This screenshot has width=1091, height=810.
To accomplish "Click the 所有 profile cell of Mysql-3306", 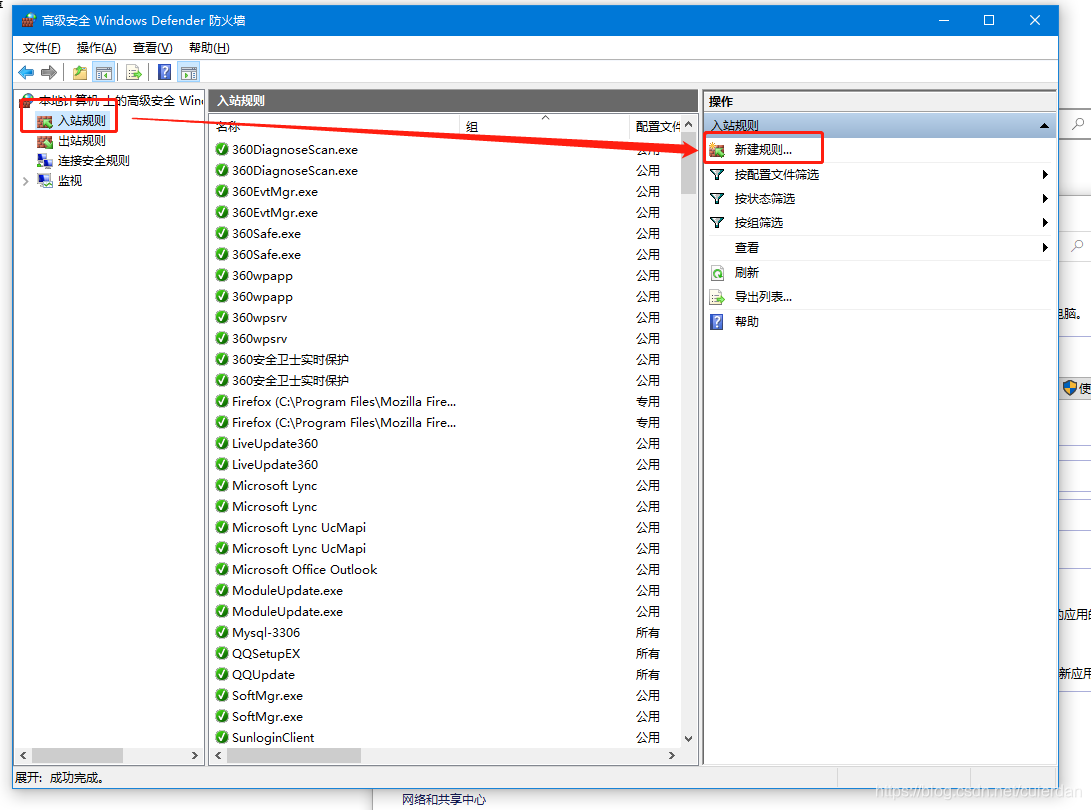I will 647,633.
